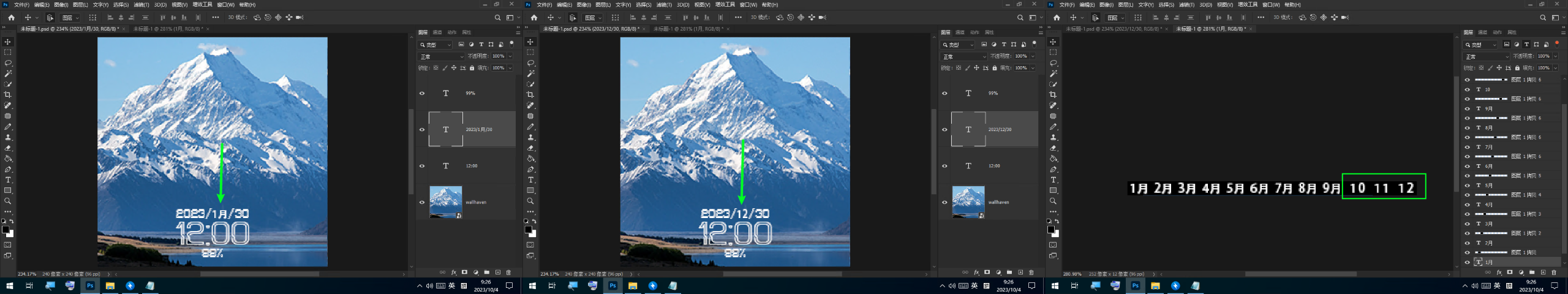The width and height of the screenshot is (1568, 294).
Task: Select the 5月 text layer
Action: pos(1489,186)
